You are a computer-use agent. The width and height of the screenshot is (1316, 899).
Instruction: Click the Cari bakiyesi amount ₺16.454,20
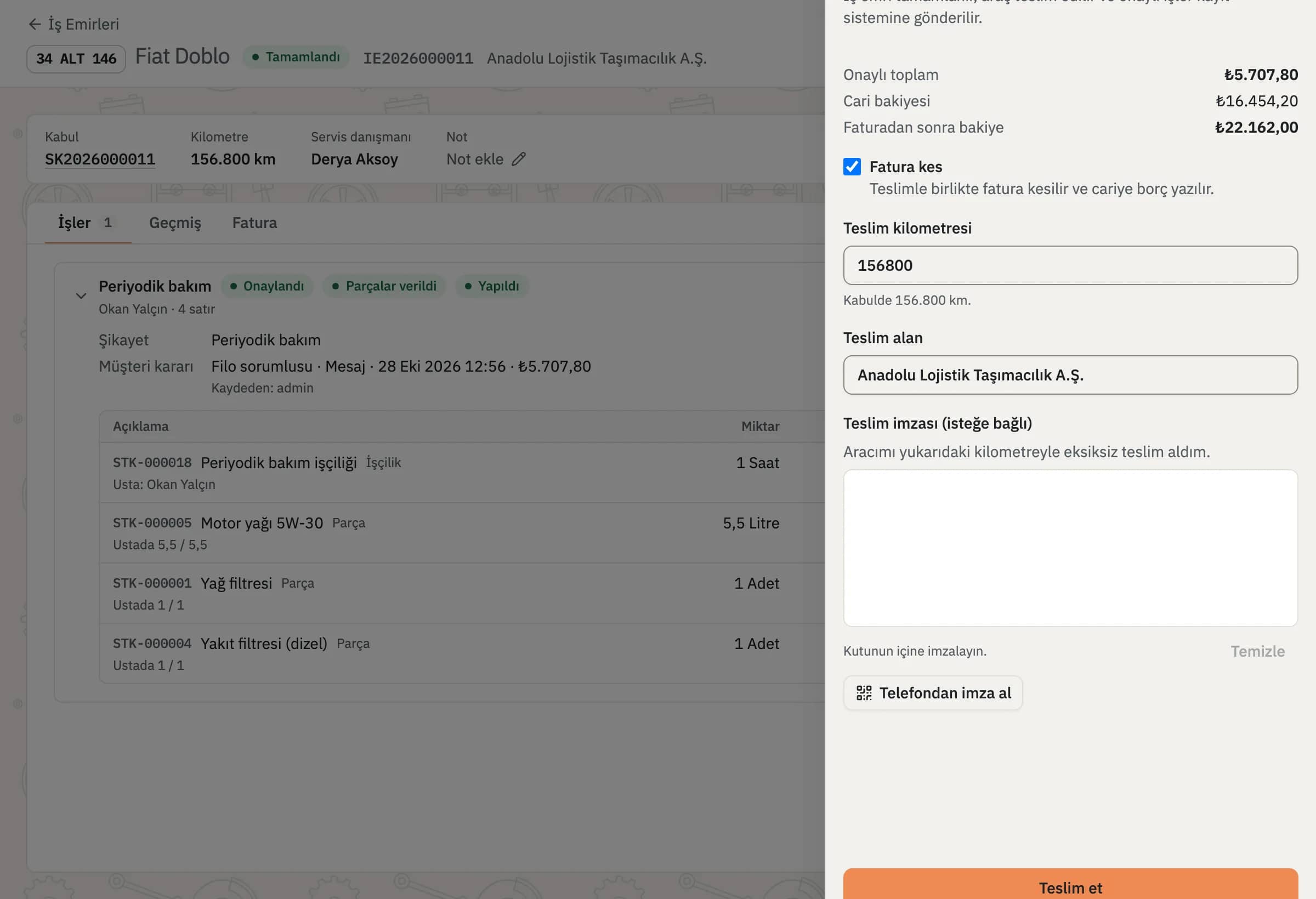pos(1257,101)
